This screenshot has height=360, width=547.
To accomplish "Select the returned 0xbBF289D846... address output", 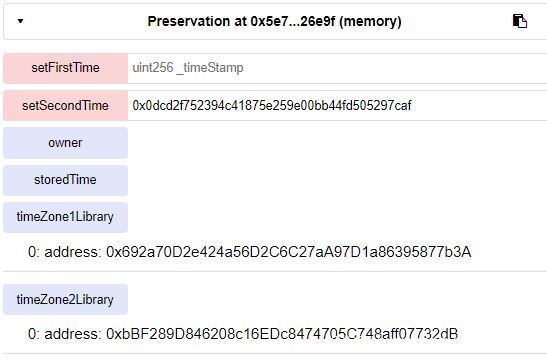I will point(282,334).
